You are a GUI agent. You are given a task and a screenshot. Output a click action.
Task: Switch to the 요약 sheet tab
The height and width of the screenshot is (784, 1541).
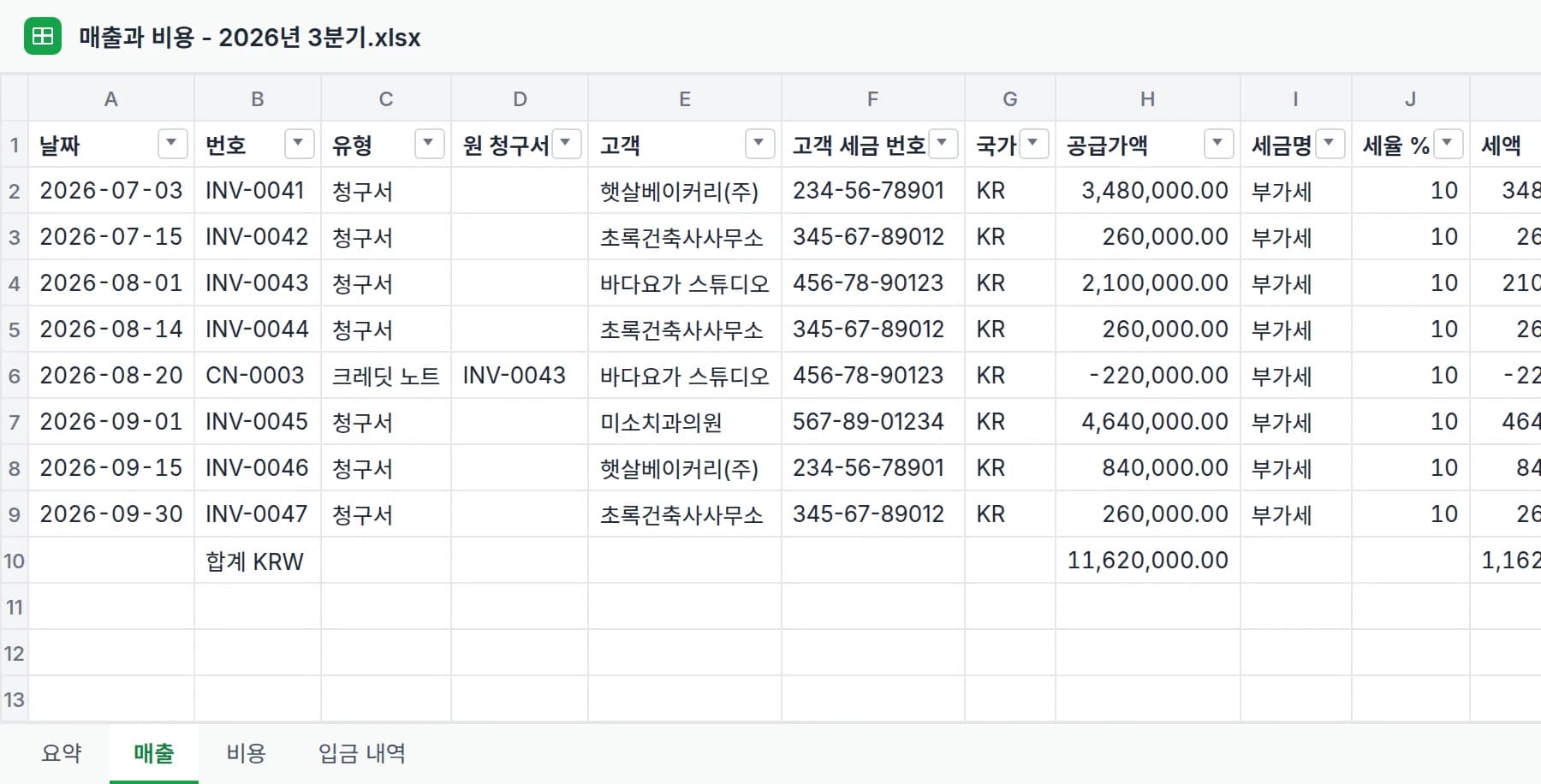coord(62,754)
